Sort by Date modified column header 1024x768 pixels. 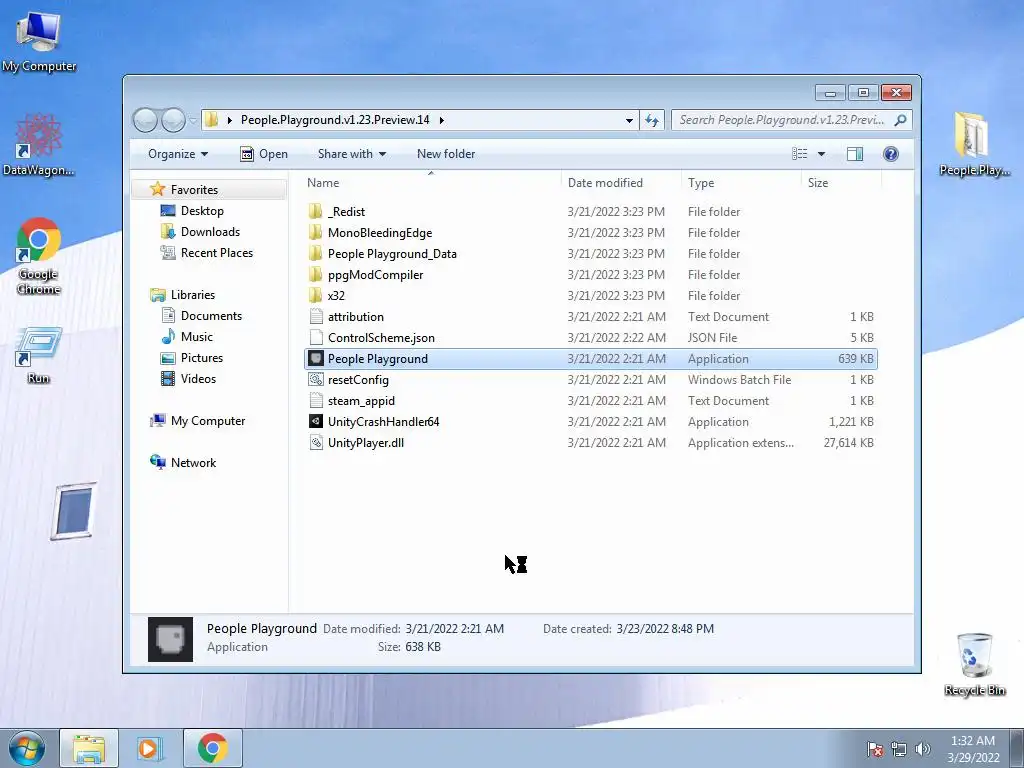point(620,183)
